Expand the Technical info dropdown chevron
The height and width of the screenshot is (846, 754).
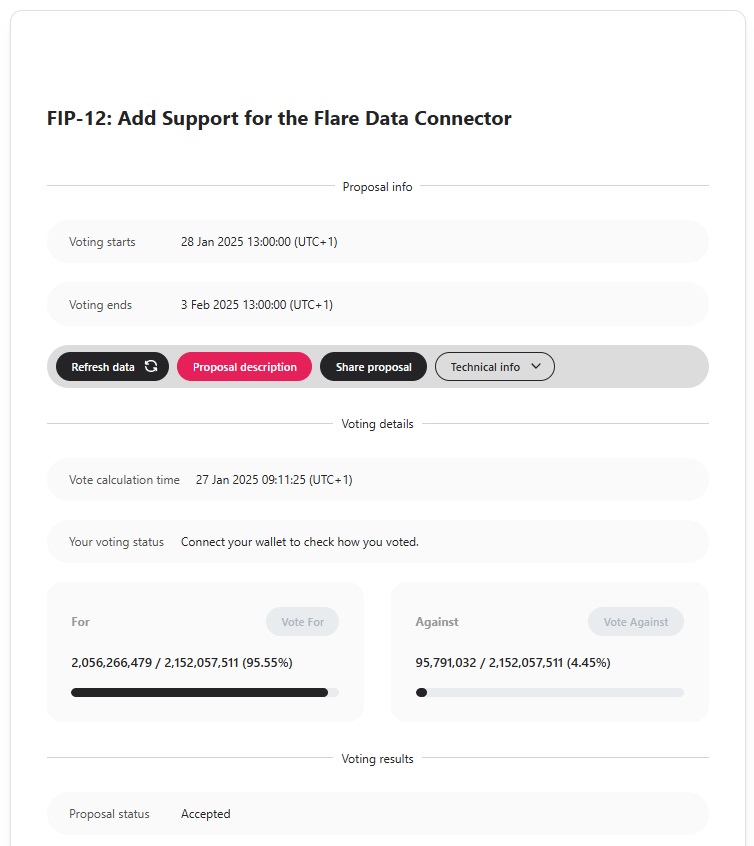(x=536, y=367)
